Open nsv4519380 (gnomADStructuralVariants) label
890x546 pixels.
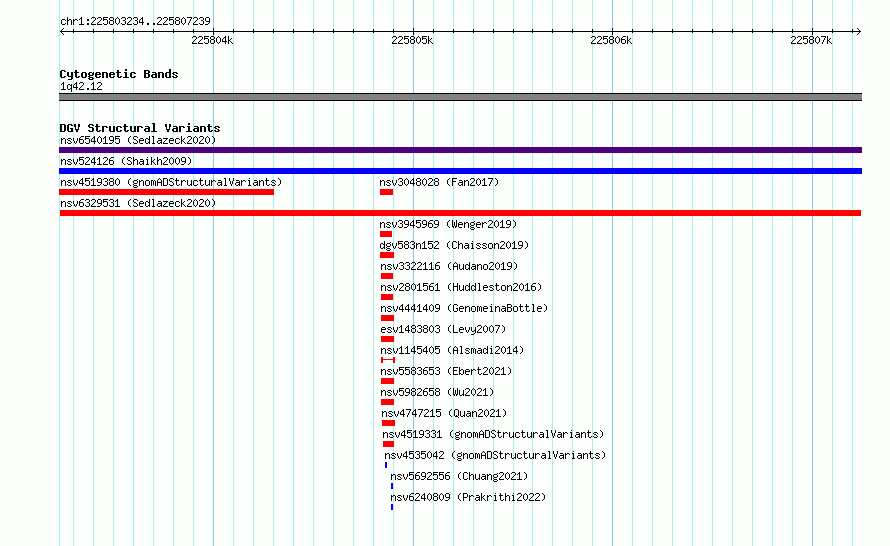[171, 182]
